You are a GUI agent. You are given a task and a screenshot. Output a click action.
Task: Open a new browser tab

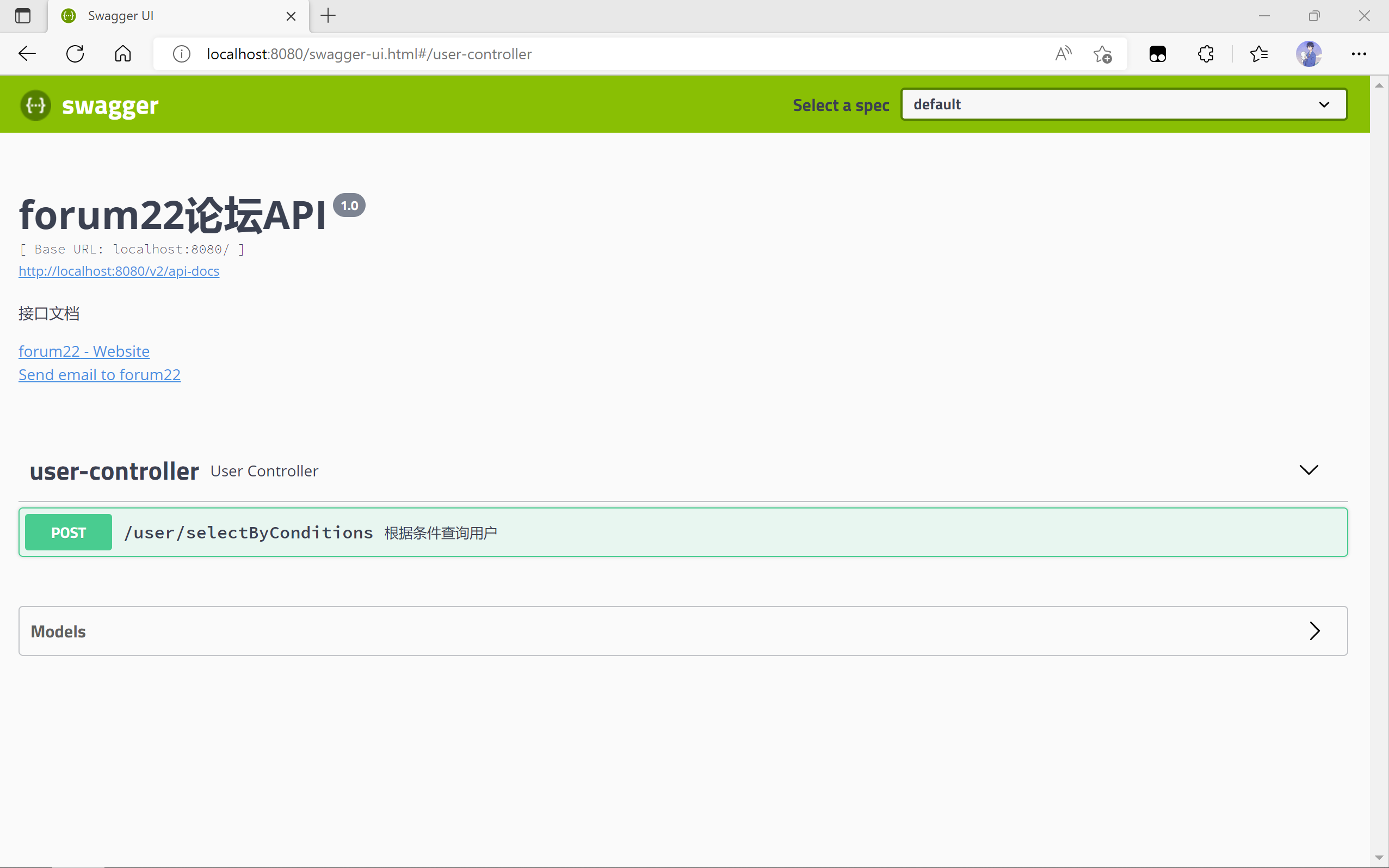tap(328, 16)
